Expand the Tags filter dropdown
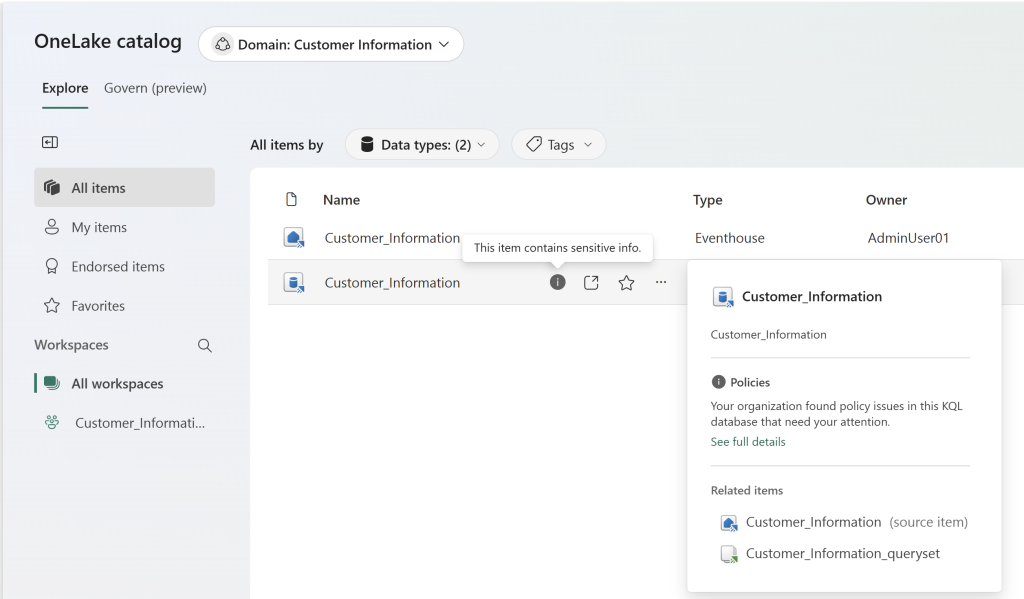Viewport: 1024px width, 599px height. coord(559,144)
